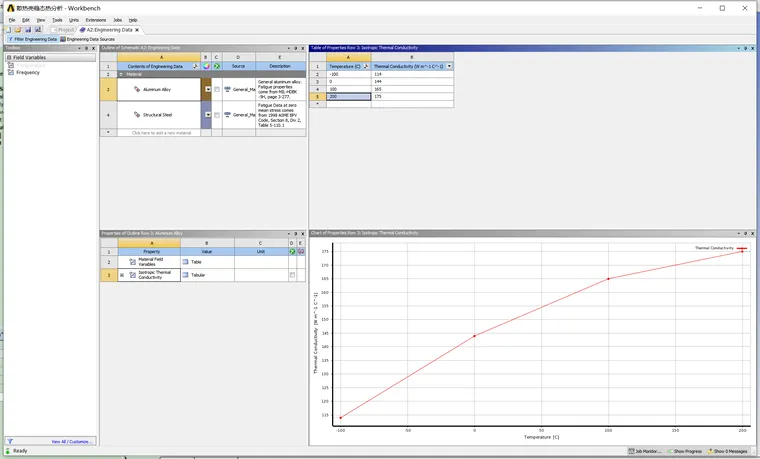Click the pin icon beside Contents of Engineering Data
The height and width of the screenshot is (459, 760).
click(195, 66)
